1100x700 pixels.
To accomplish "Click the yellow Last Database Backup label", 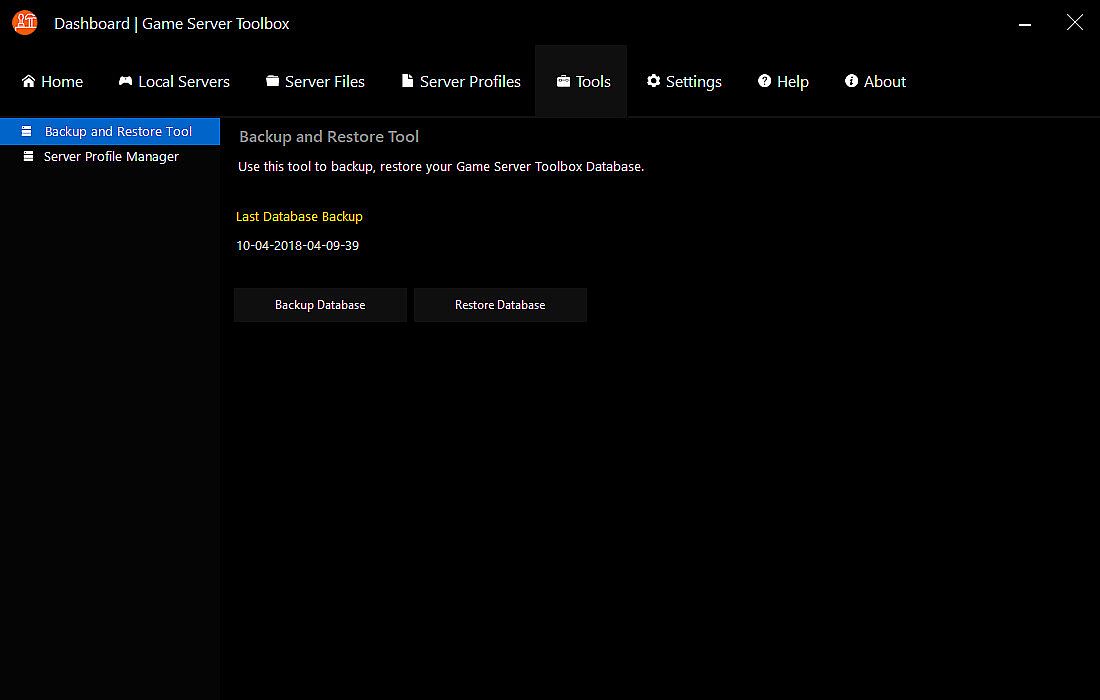I will (x=299, y=217).
